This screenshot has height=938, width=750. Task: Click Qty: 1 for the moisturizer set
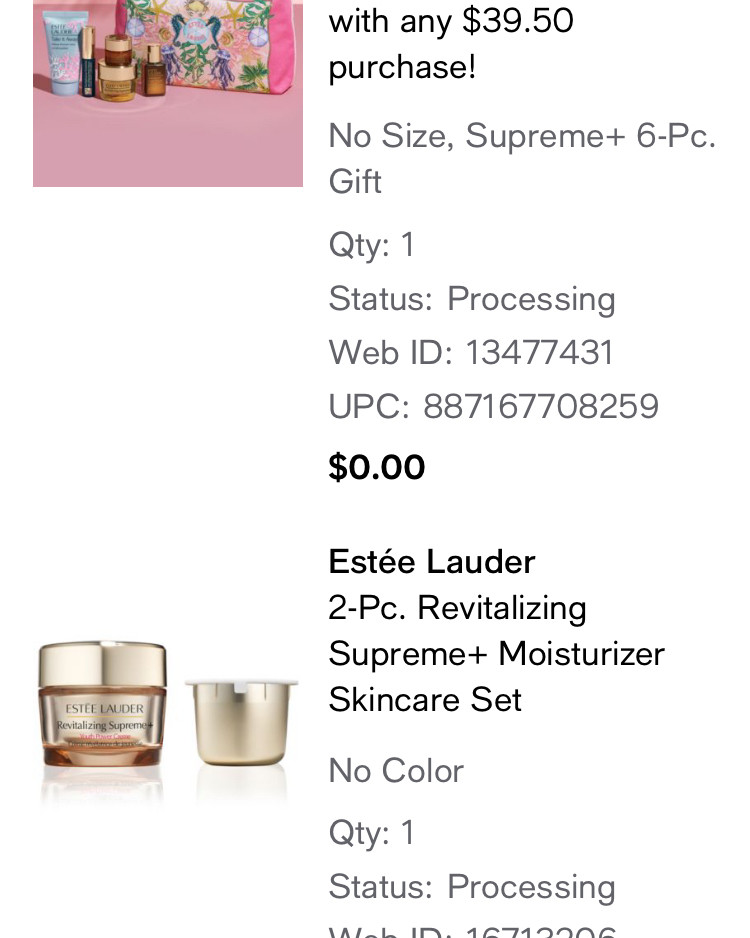tap(371, 833)
